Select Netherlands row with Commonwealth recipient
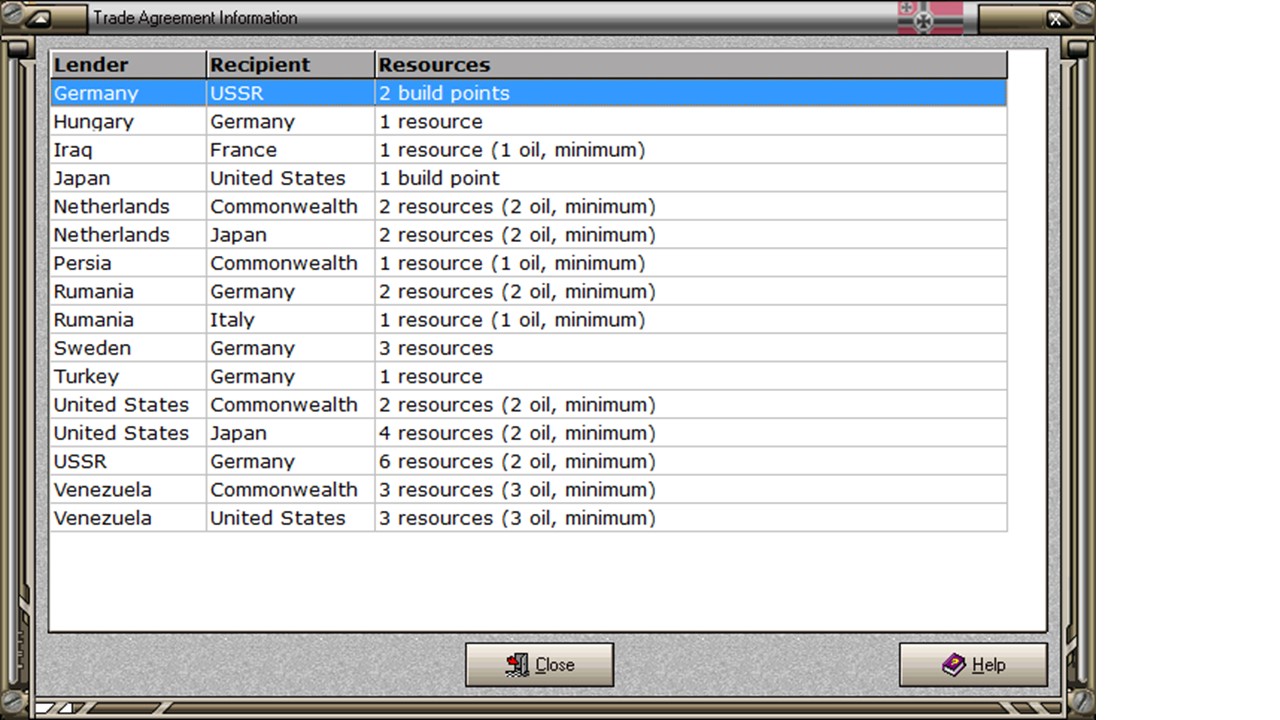1280x720 pixels. click(528, 206)
